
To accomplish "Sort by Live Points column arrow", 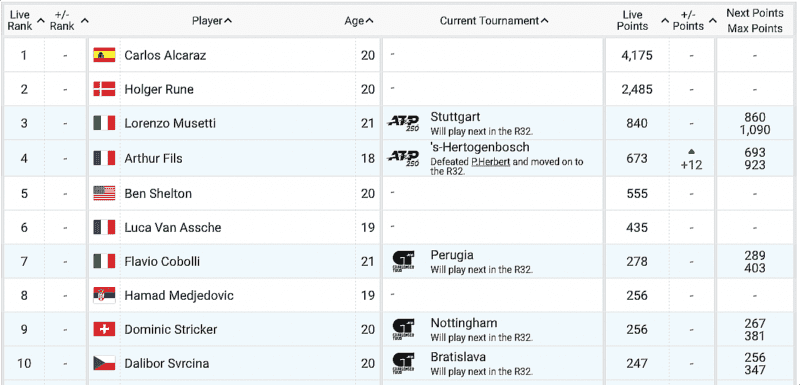I will pos(664,21).
